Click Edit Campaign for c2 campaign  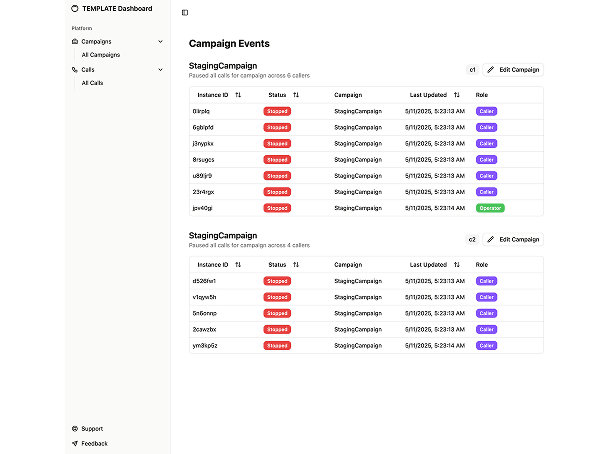(x=513, y=240)
